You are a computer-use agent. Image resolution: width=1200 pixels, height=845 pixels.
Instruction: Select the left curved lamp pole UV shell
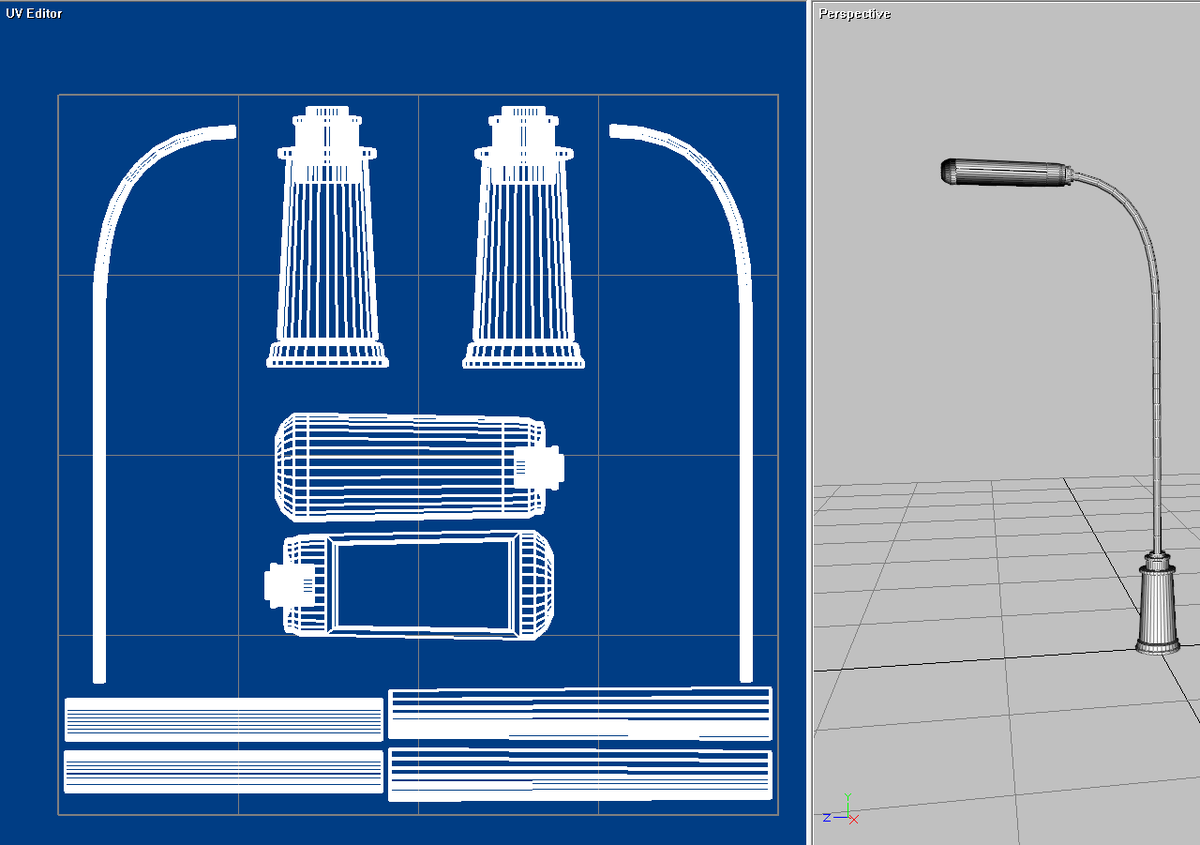[98, 400]
